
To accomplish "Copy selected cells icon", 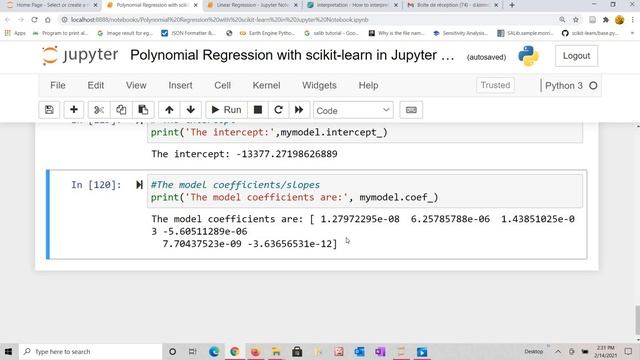I will 121,110.
